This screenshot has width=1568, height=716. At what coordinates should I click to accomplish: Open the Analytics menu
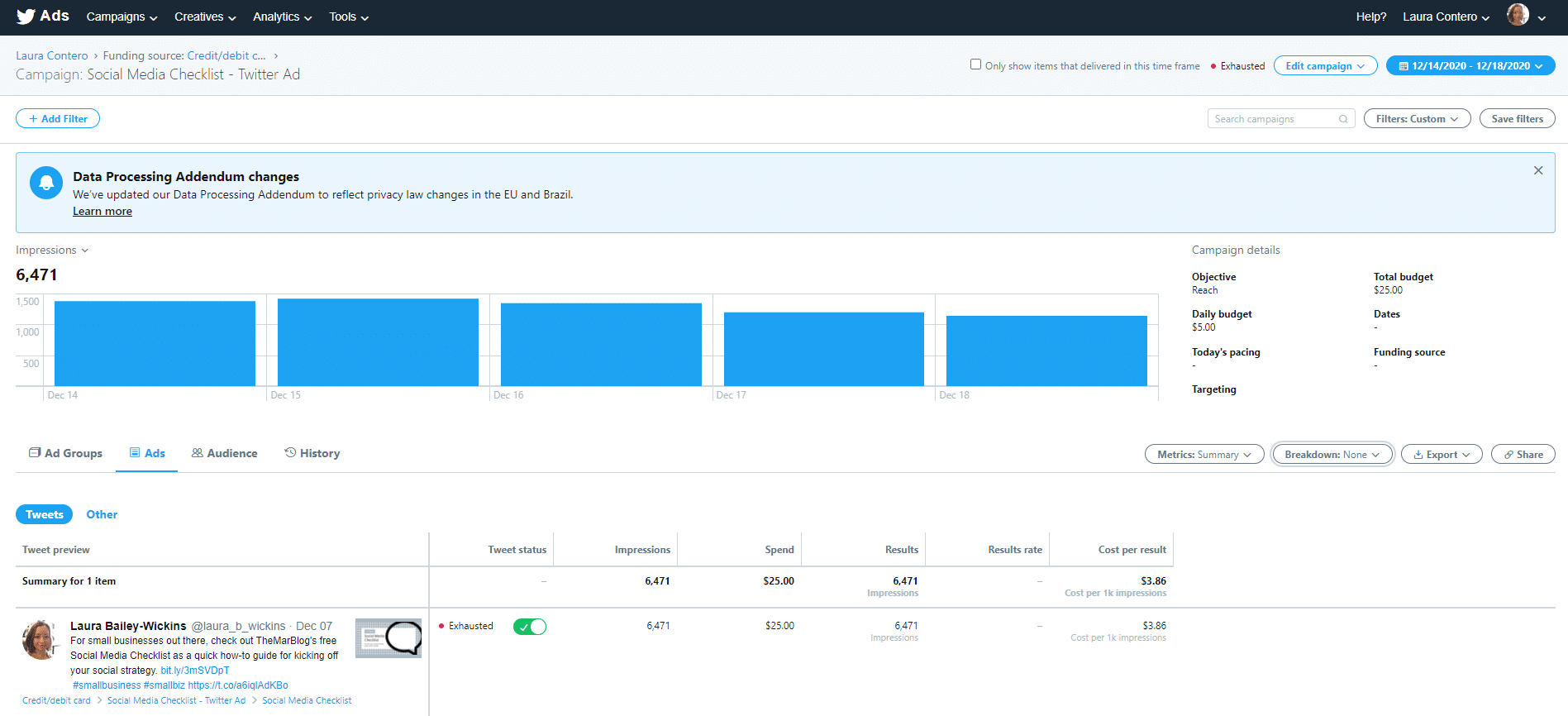(282, 17)
